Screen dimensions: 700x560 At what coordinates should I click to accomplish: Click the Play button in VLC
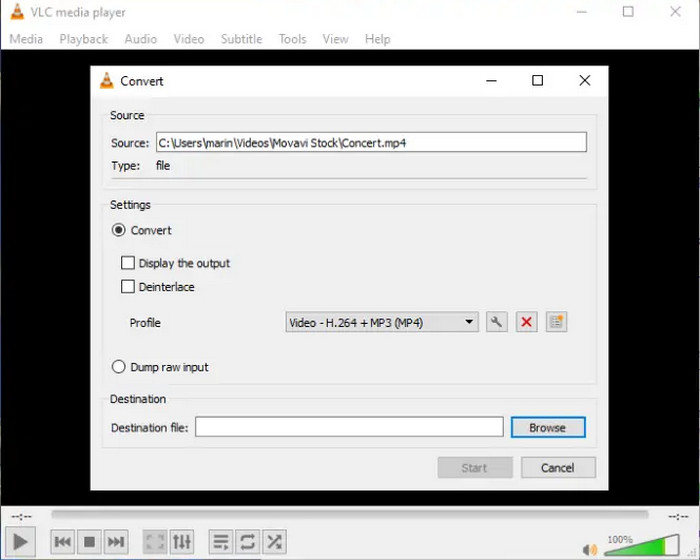click(x=20, y=542)
